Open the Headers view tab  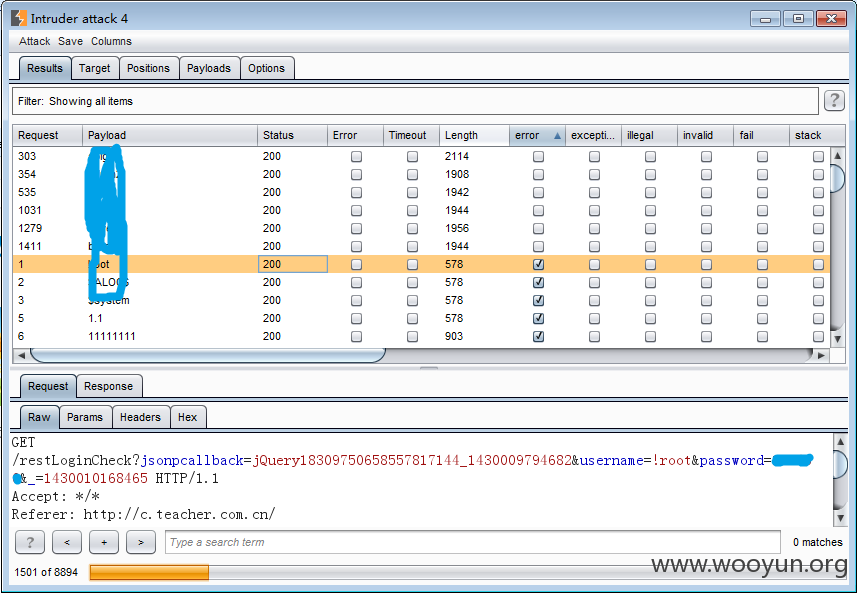140,417
